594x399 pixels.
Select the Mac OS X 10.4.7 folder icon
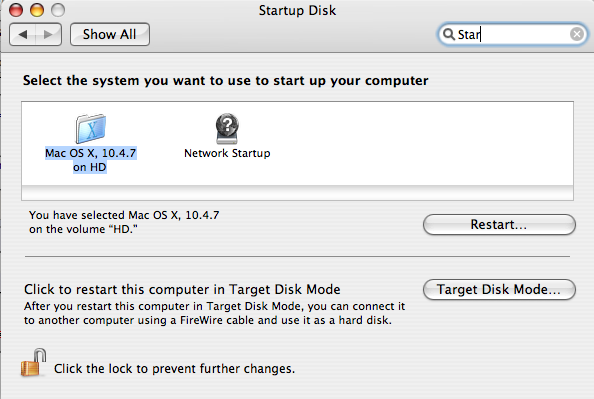(x=91, y=128)
